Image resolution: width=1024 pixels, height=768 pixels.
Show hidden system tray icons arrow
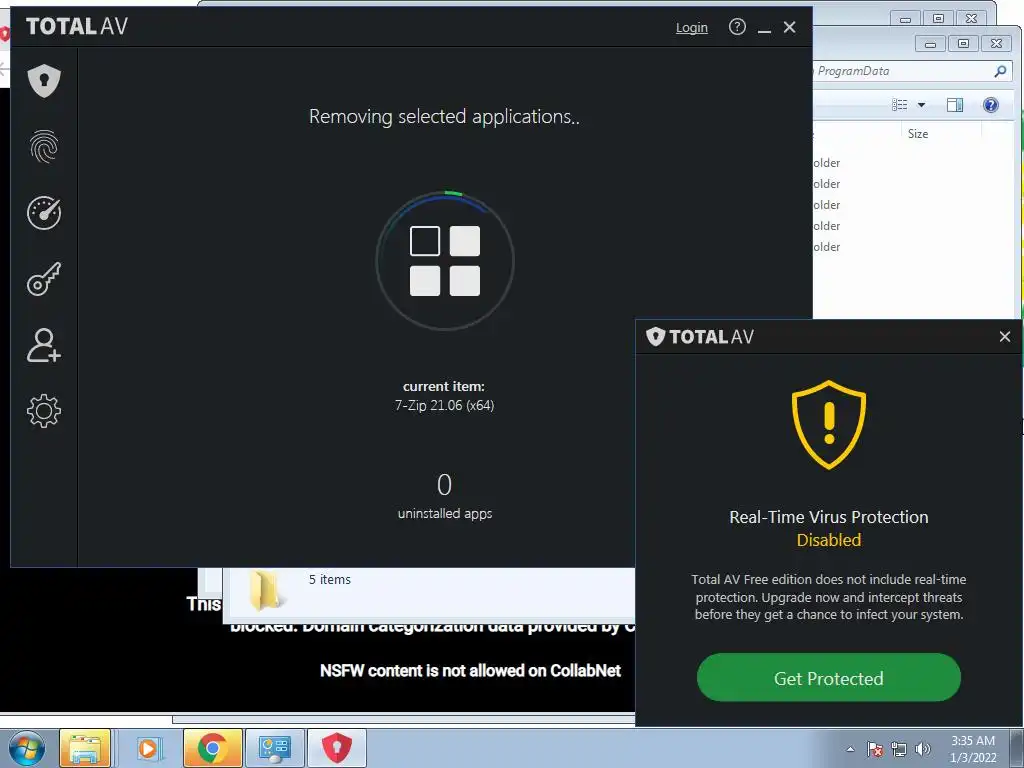tap(850, 749)
